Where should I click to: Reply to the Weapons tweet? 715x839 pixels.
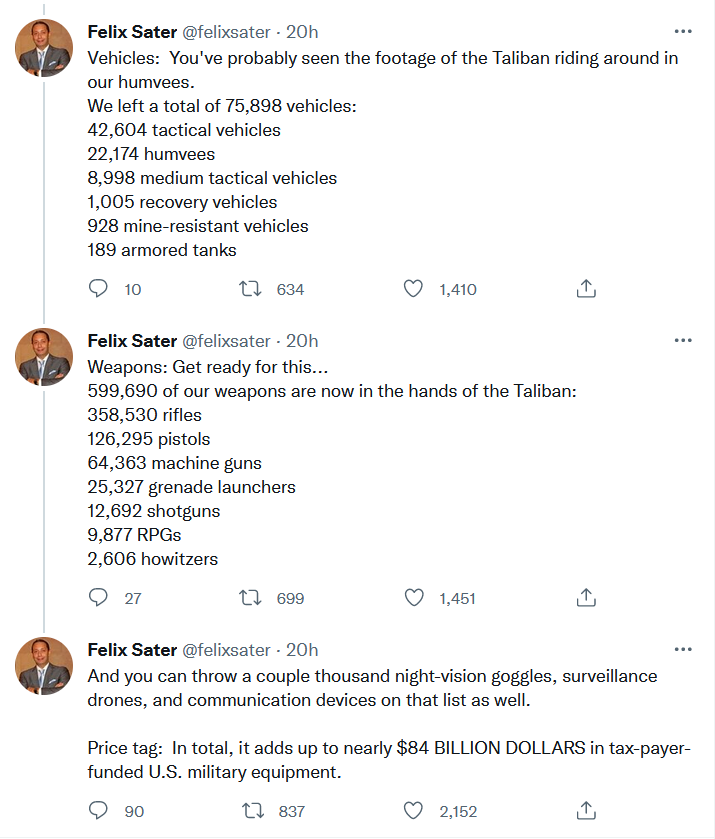click(x=98, y=598)
